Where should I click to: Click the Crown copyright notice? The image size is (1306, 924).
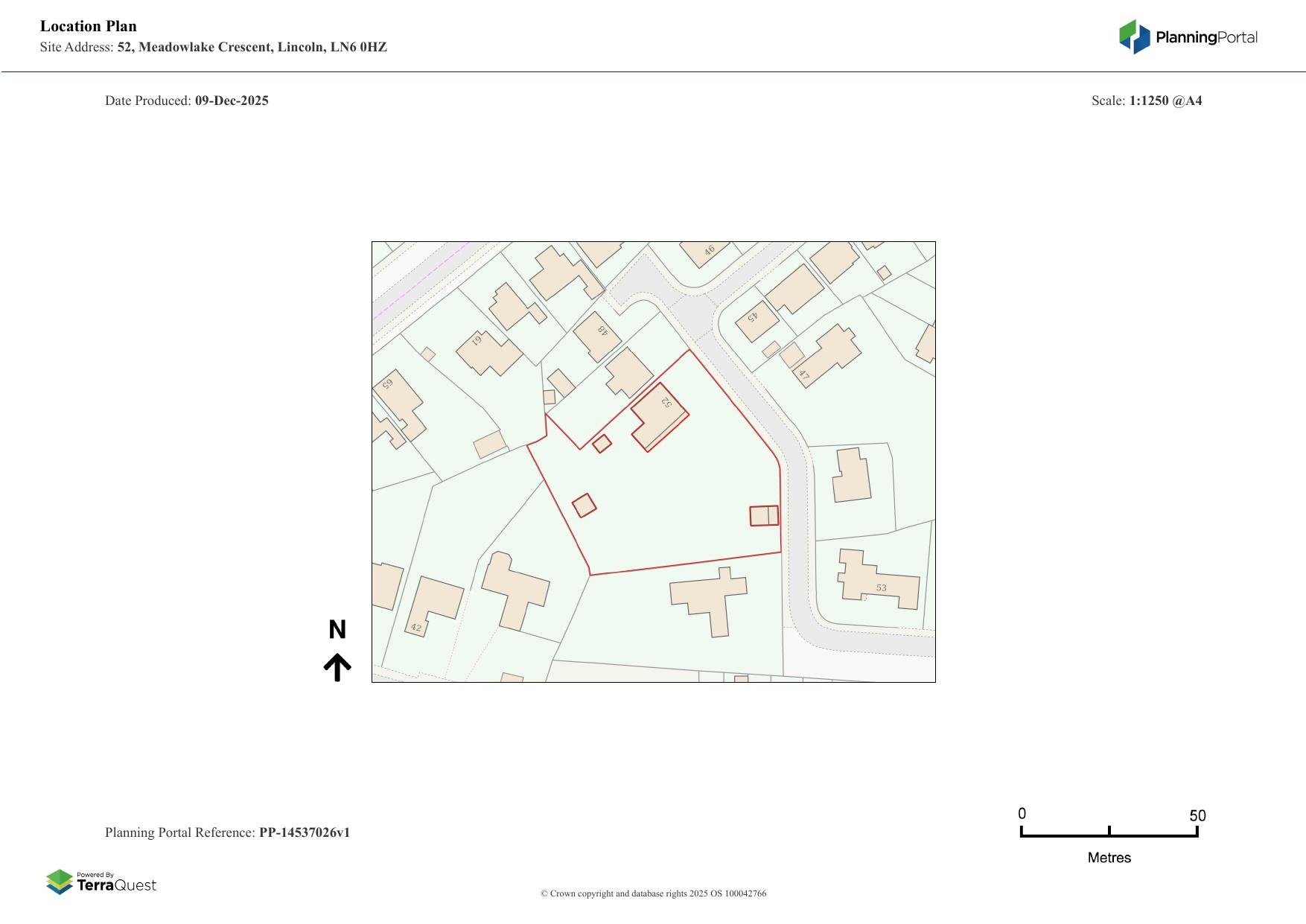pos(653,893)
